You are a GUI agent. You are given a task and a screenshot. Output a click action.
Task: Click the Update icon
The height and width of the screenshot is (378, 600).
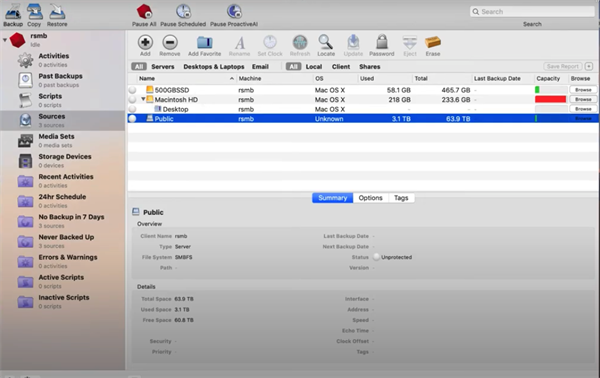tap(353, 42)
